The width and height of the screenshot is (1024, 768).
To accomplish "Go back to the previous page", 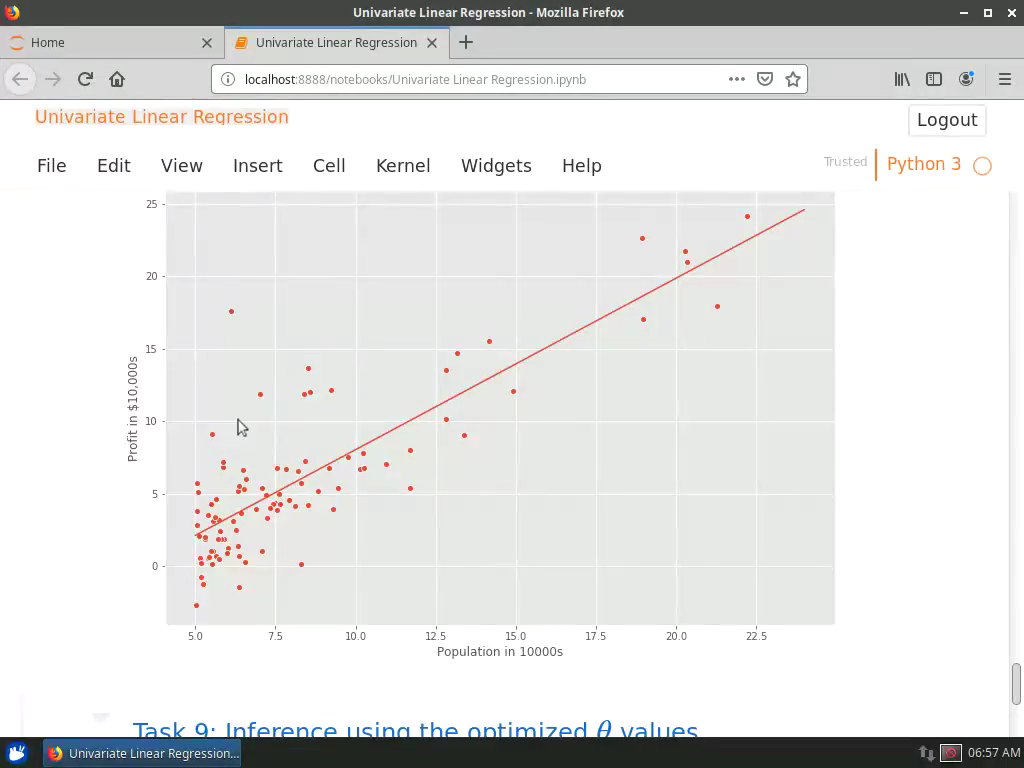I will (x=20, y=79).
